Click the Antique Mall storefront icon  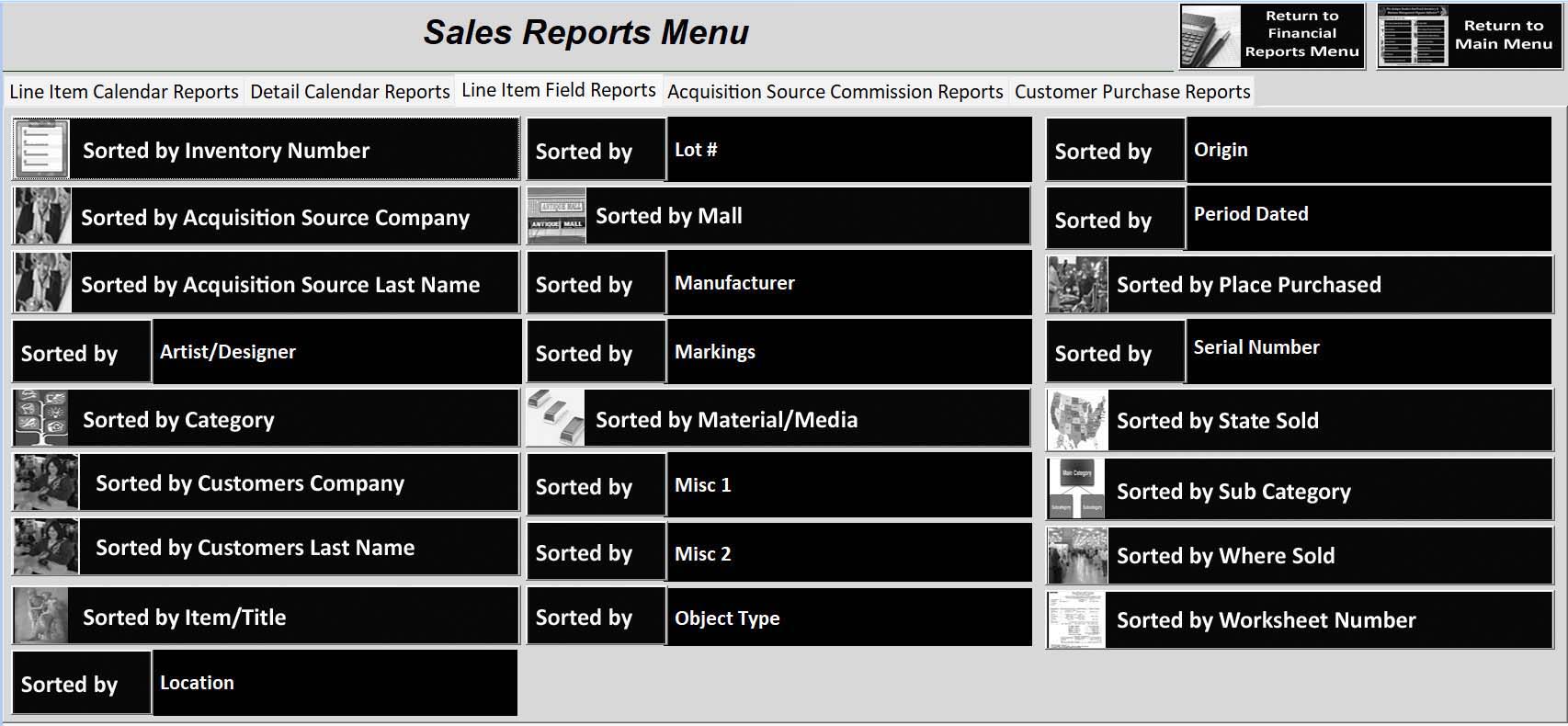tap(556, 217)
